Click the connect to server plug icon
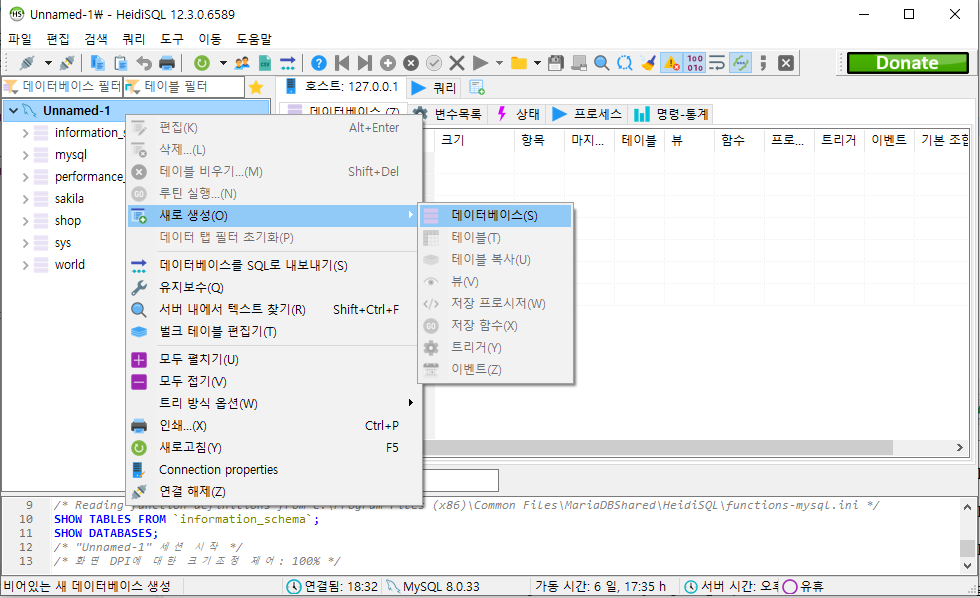This screenshot has height=598, width=980. point(27,63)
